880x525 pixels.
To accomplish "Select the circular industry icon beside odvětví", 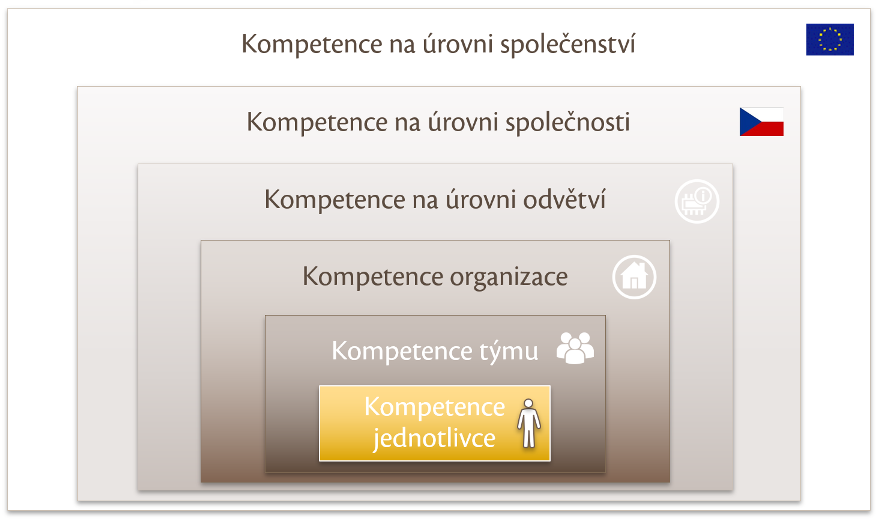I will point(697,201).
